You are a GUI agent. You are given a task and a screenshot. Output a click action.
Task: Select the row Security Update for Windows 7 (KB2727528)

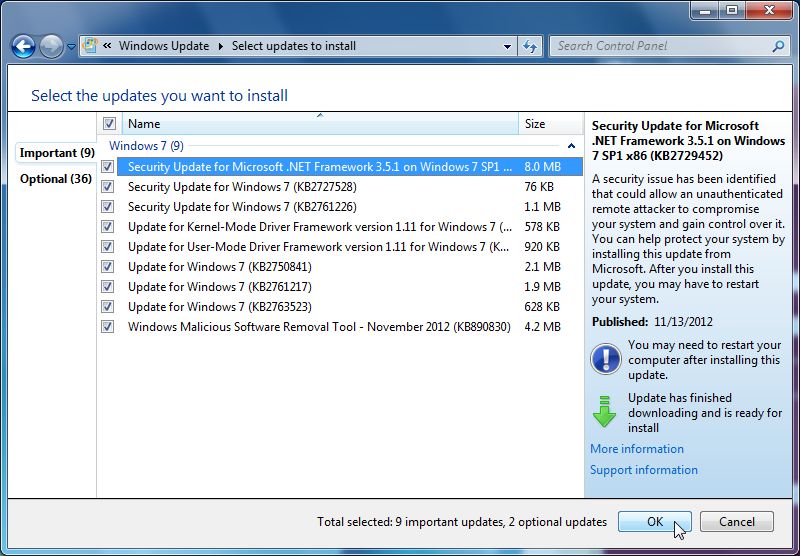click(x=349, y=187)
